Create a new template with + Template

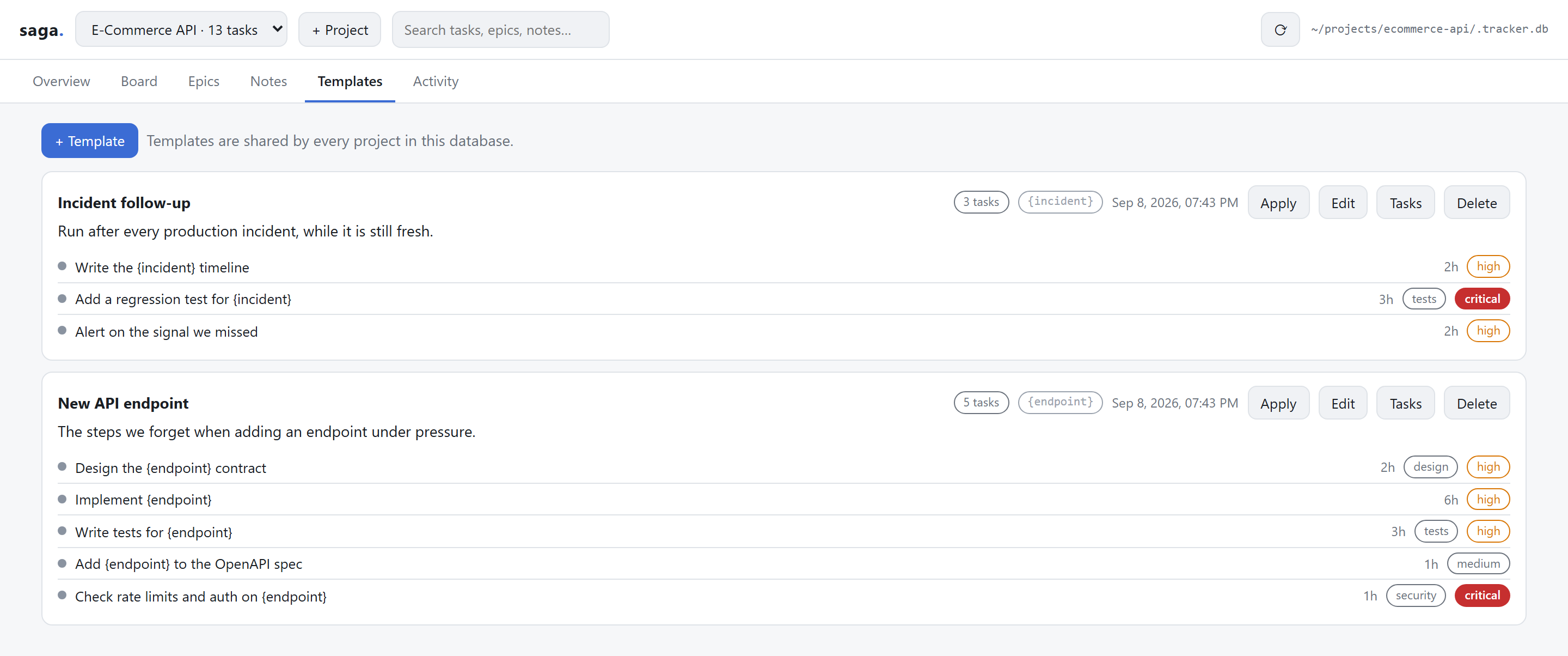click(x=89, y=141)
